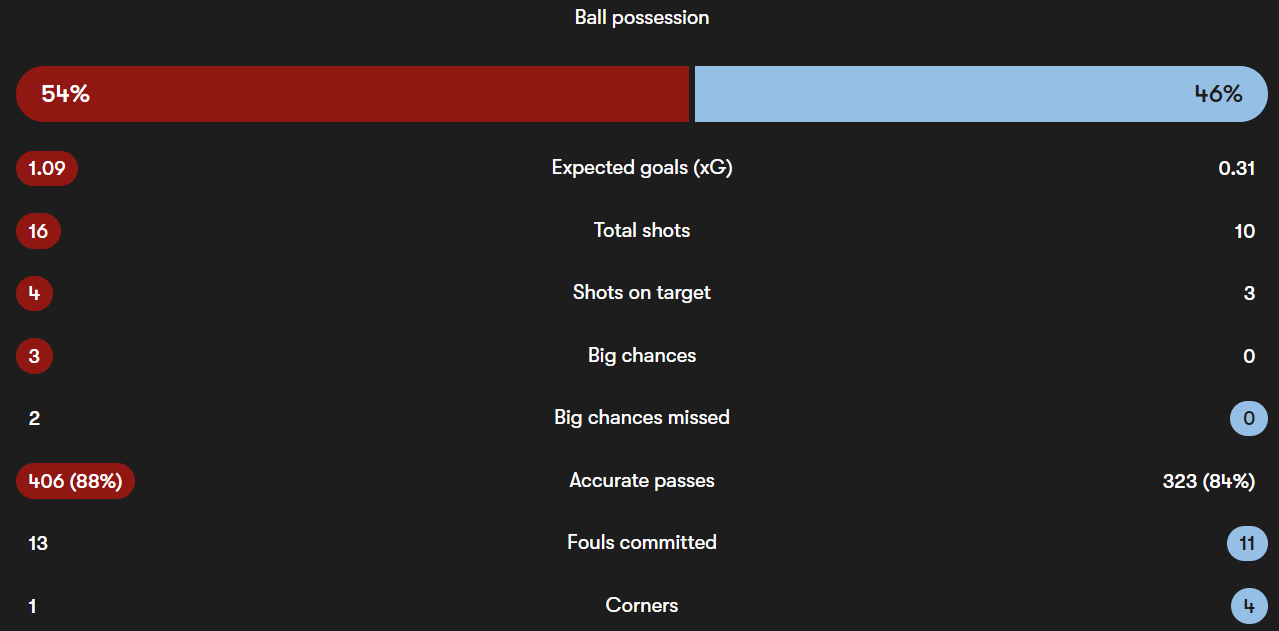
Task: Select the Corners label
Action: 642,605
